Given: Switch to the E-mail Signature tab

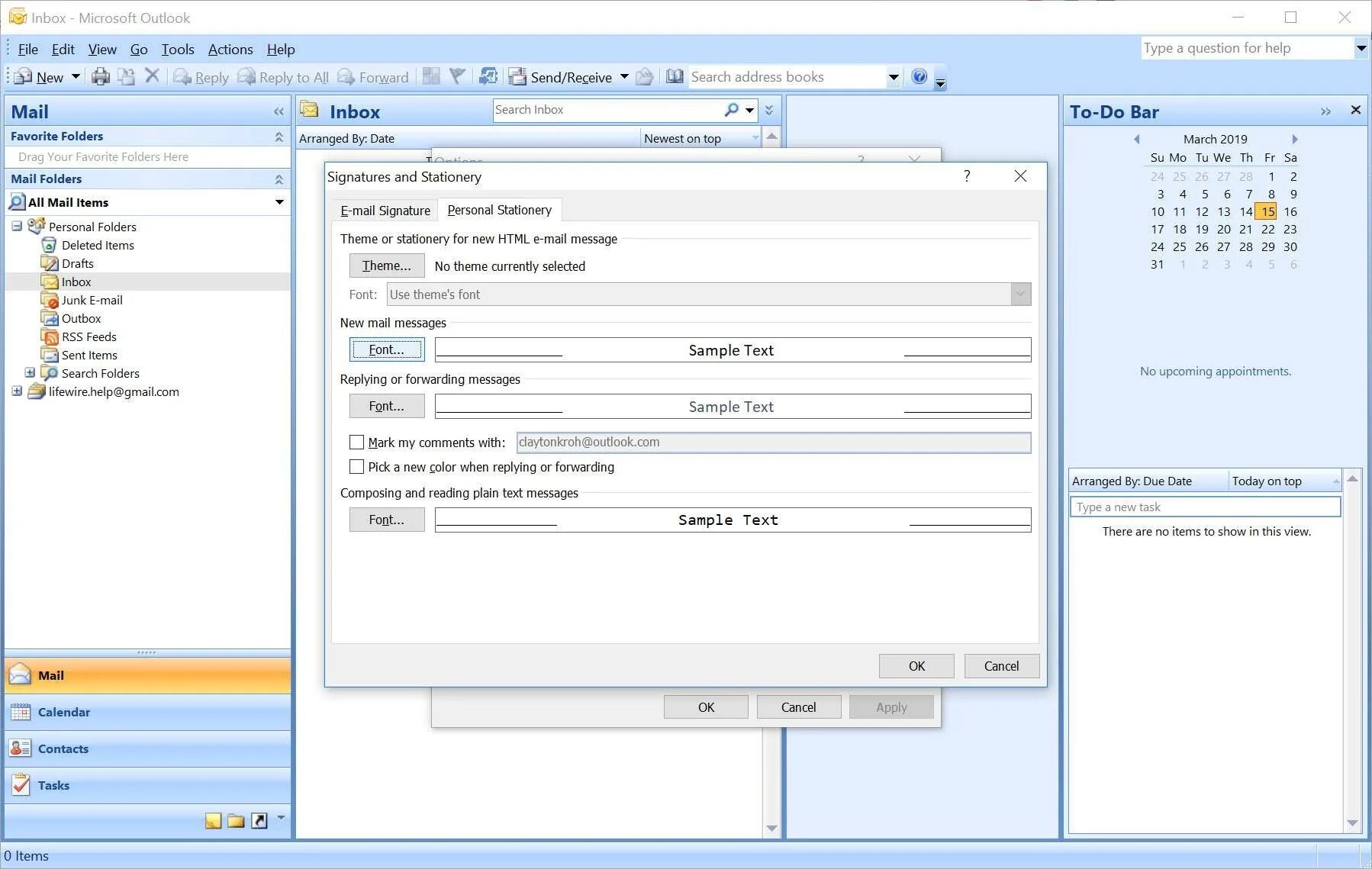Looking at the screenshot, I should pyautogui.click(x=385, y=211).
